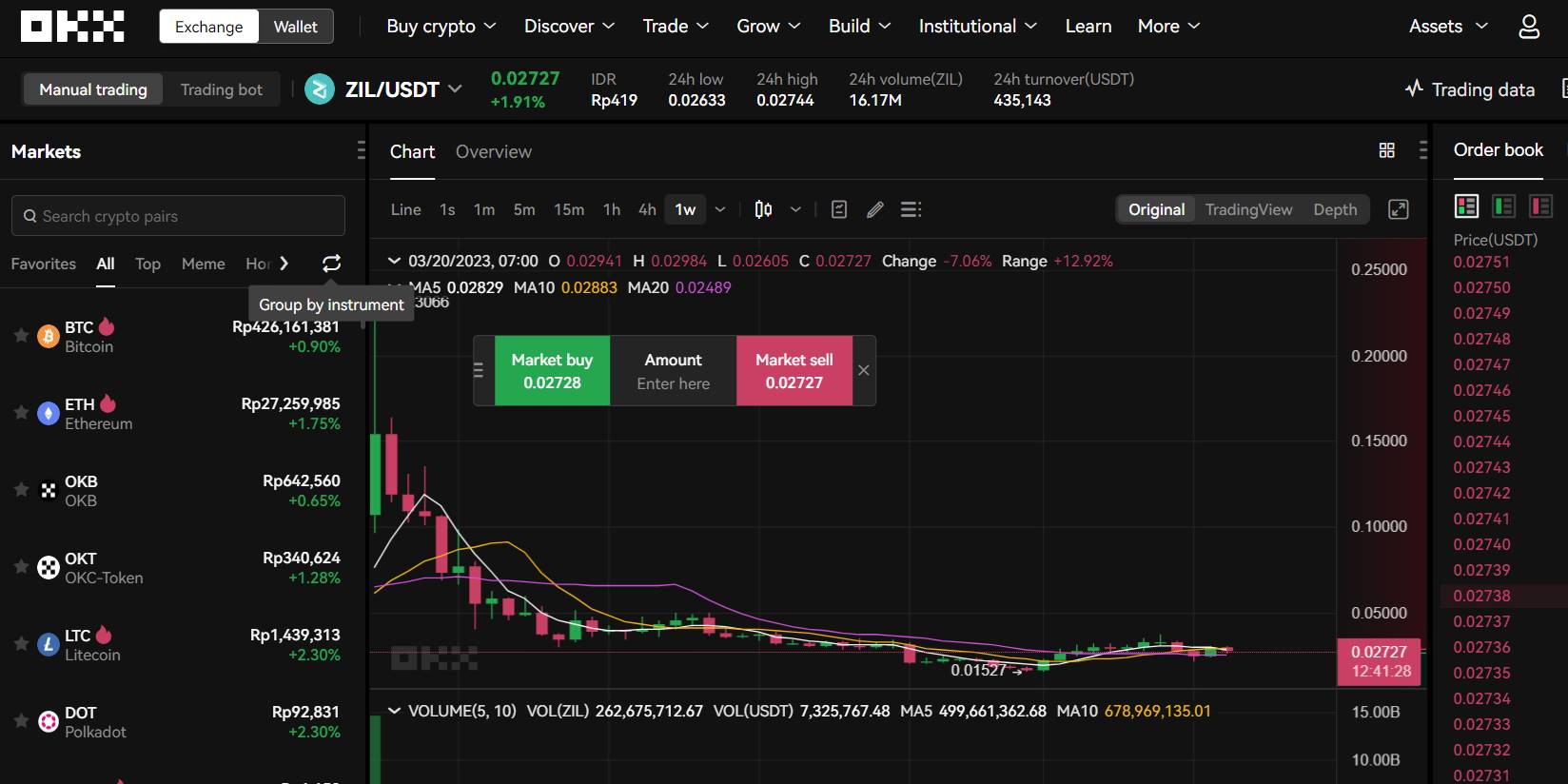Expand the Trade menu

pos(676,27)
